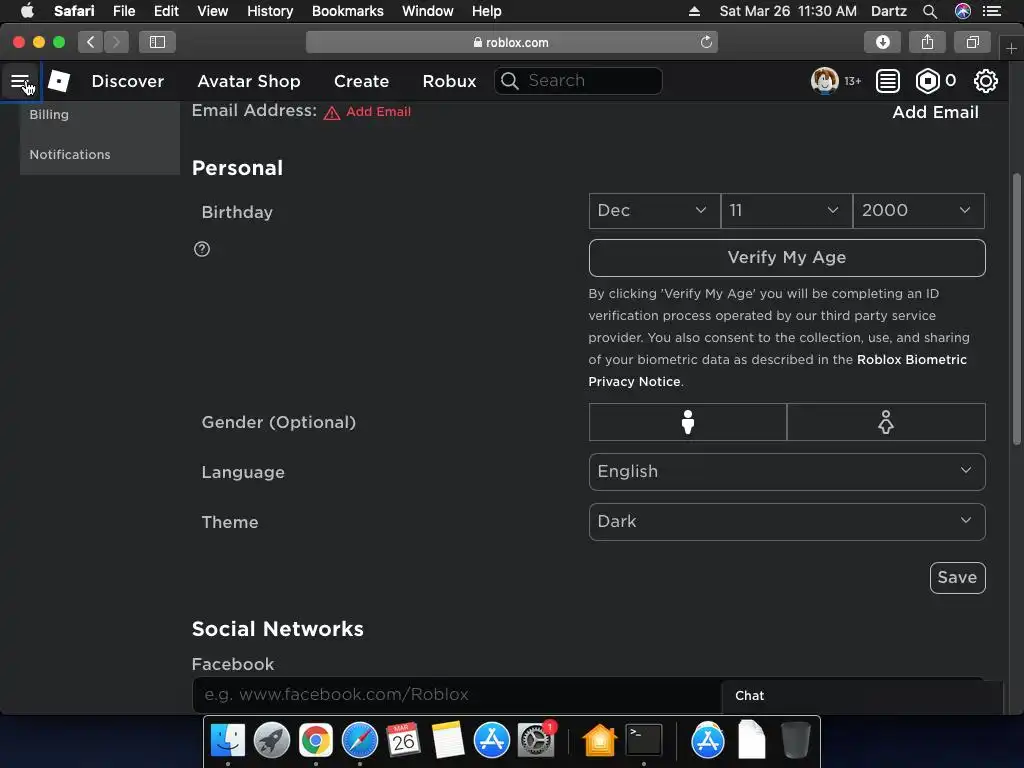This screenshot has width=1024, height=768.
Task: Open Launchpad from the Dock
Action: tap(272, 741)
